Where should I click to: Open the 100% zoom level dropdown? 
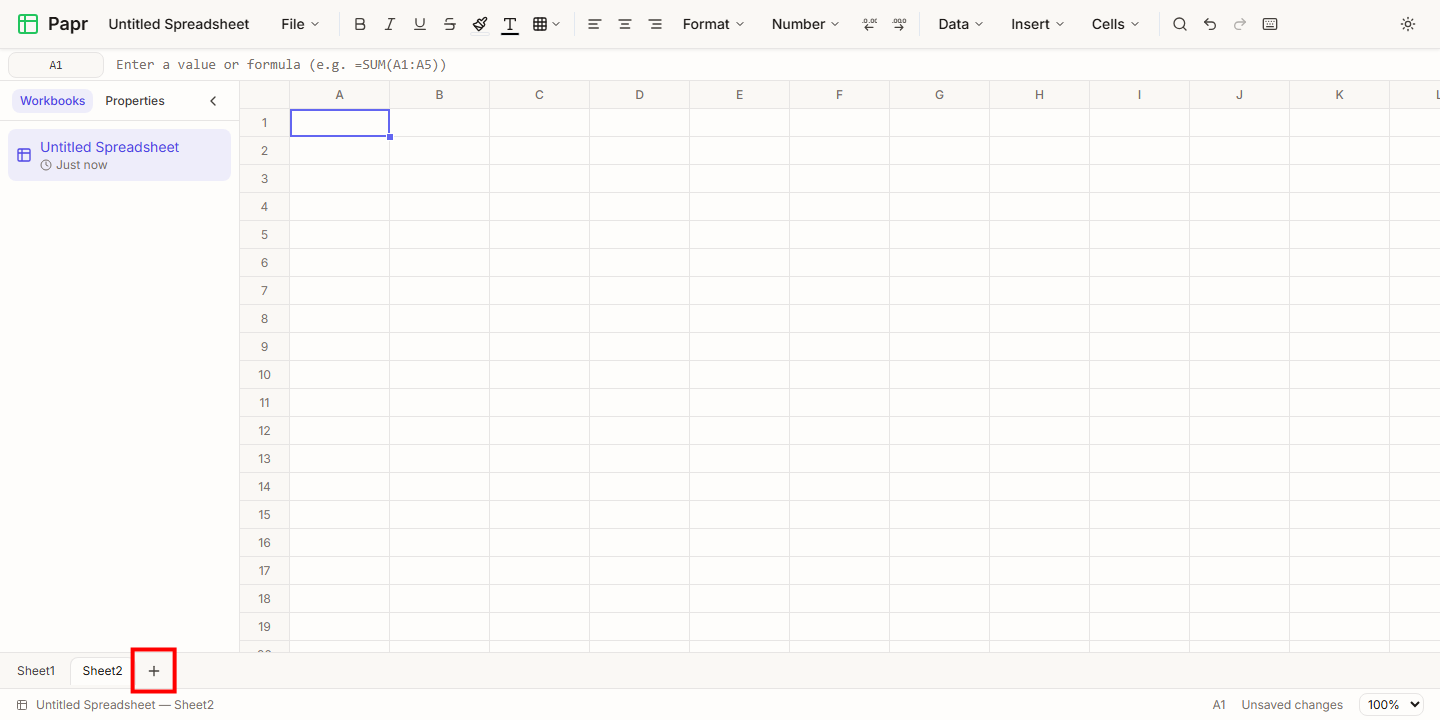(1391, 705)
